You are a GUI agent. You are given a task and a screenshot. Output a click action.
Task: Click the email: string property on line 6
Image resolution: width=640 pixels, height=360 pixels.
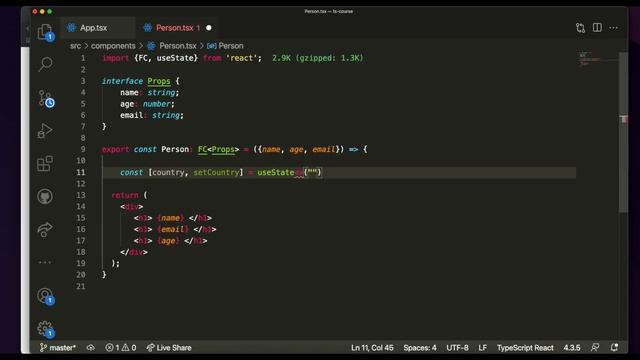151,115
